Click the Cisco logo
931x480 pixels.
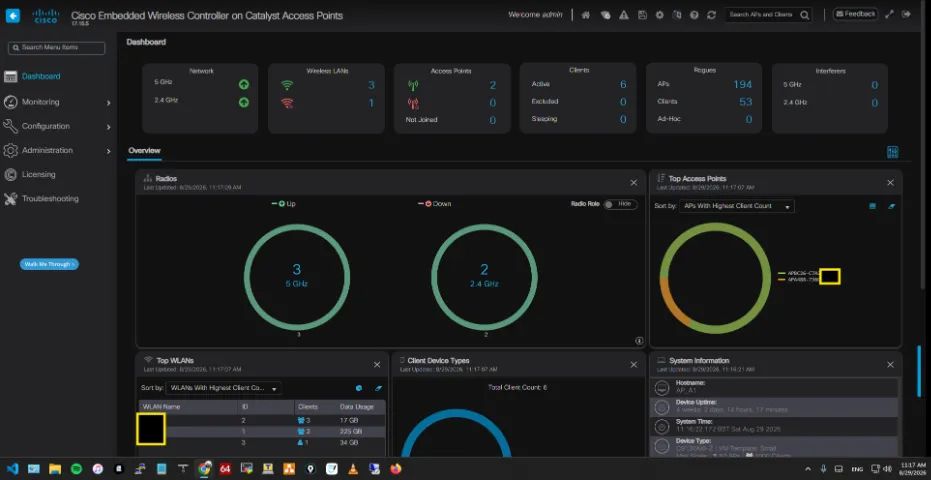[46, 15]
